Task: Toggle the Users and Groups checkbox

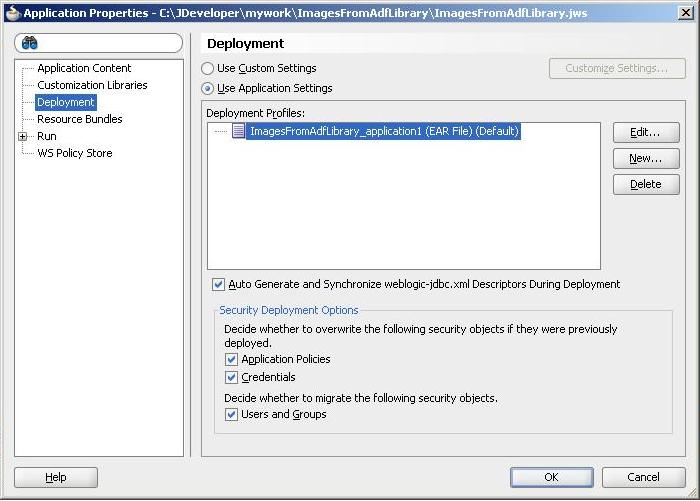Action: point(231,415)
